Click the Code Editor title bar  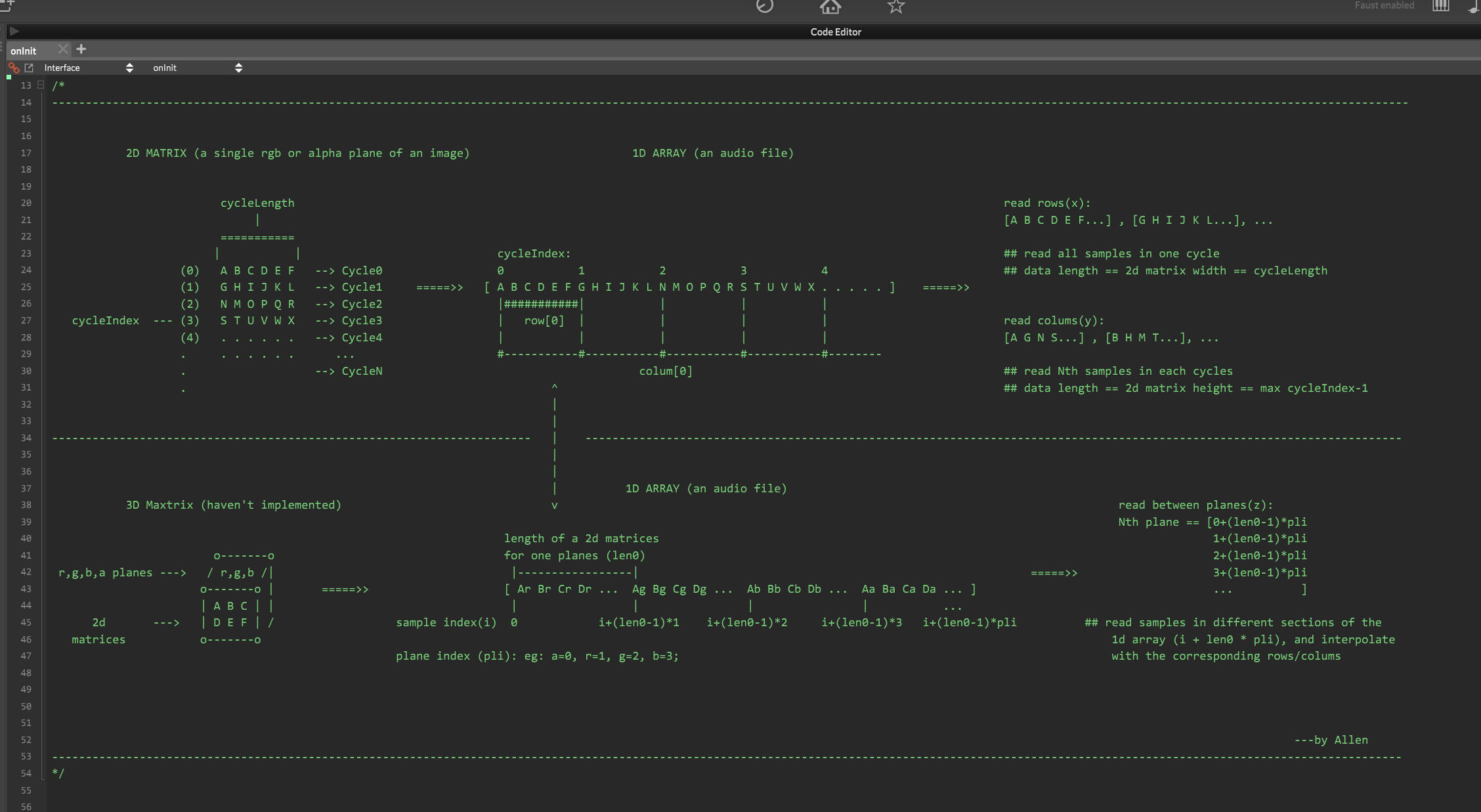[x=835, y=32]
